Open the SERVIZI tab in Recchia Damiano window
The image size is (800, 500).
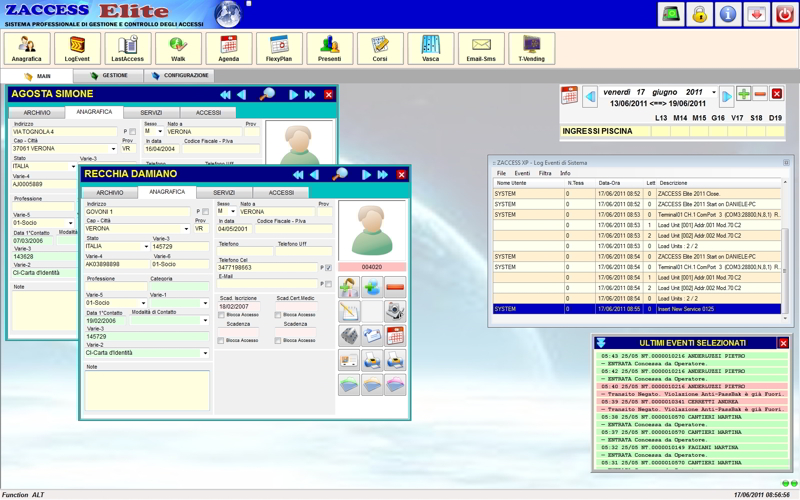[224, 193]
